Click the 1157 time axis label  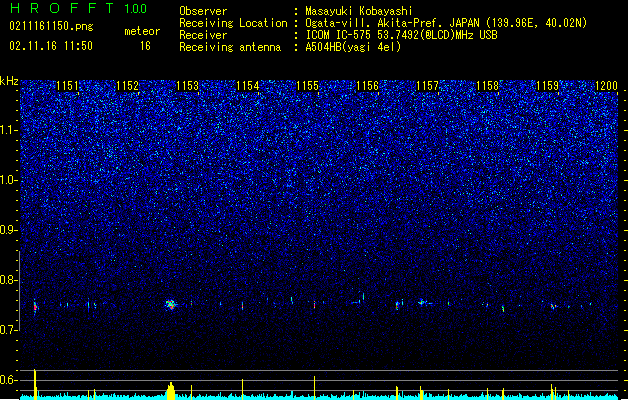click(x=428, y=86)
